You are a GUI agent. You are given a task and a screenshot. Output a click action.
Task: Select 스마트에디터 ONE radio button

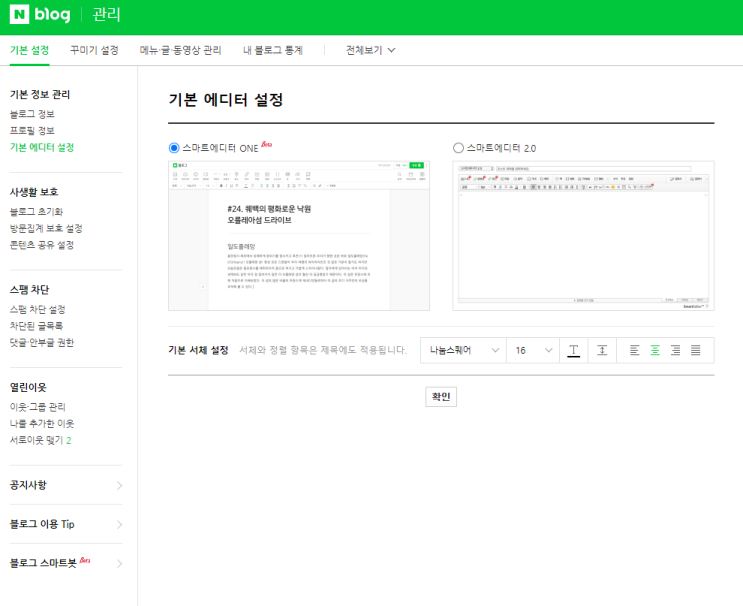pos(174,148)
